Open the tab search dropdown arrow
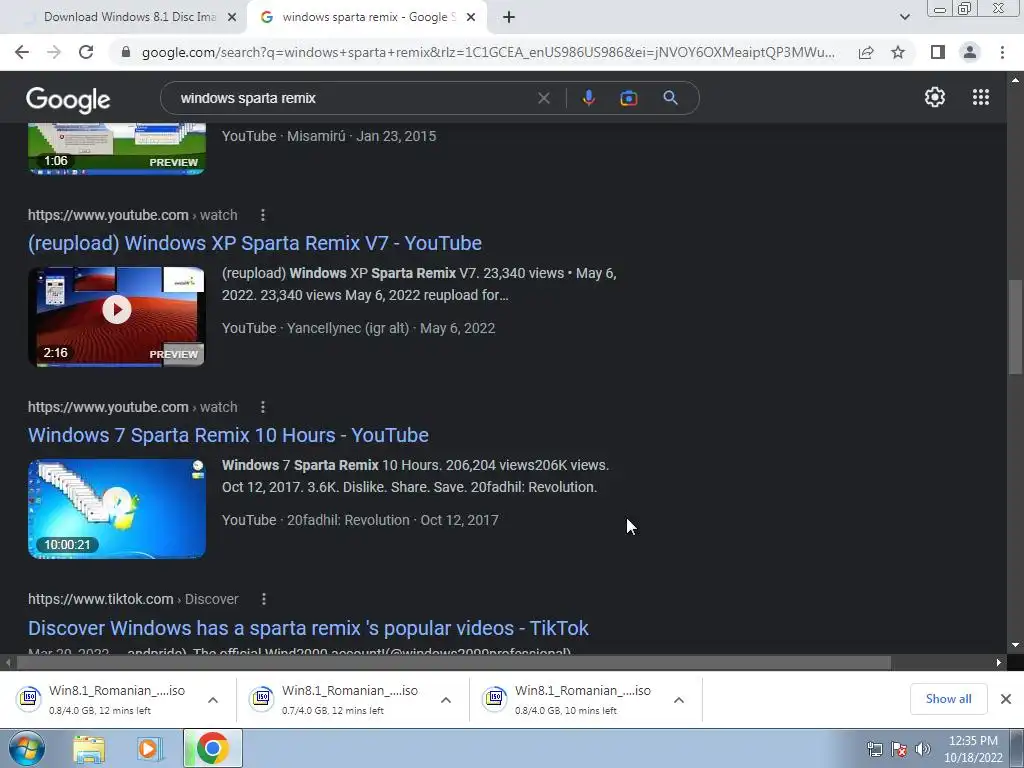Image resolution: width=1024 pixels, height=768 pixels. 904,17
